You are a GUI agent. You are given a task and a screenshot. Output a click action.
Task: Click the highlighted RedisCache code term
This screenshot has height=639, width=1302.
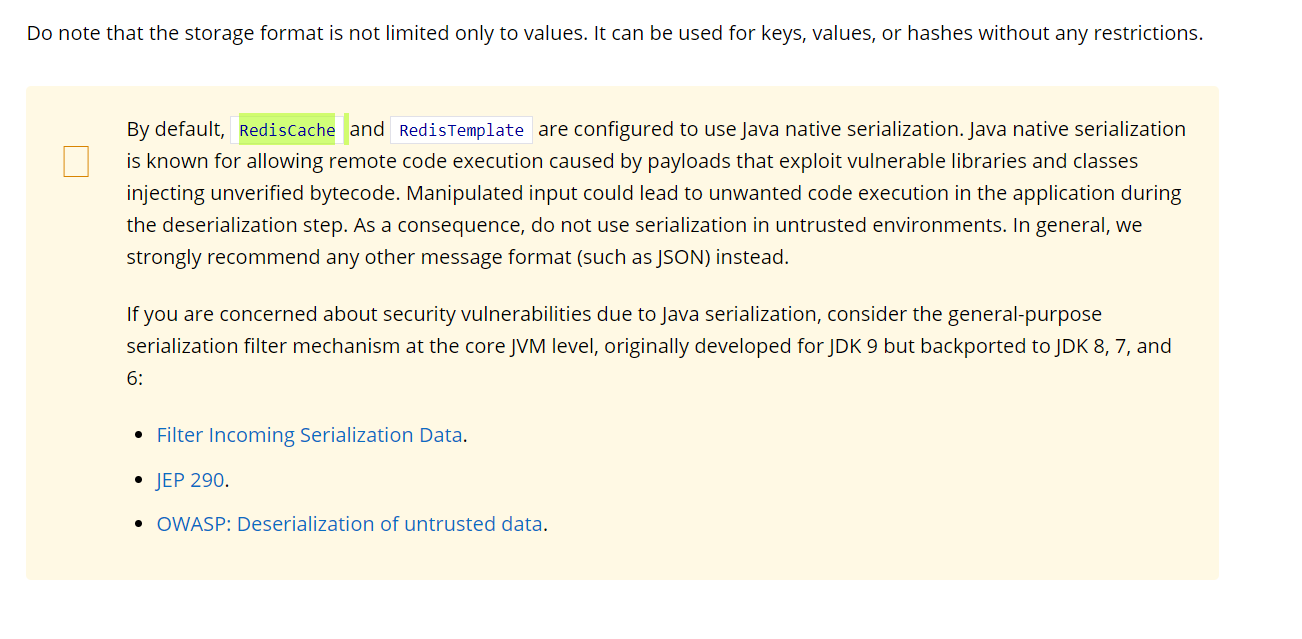click(287, 130)
